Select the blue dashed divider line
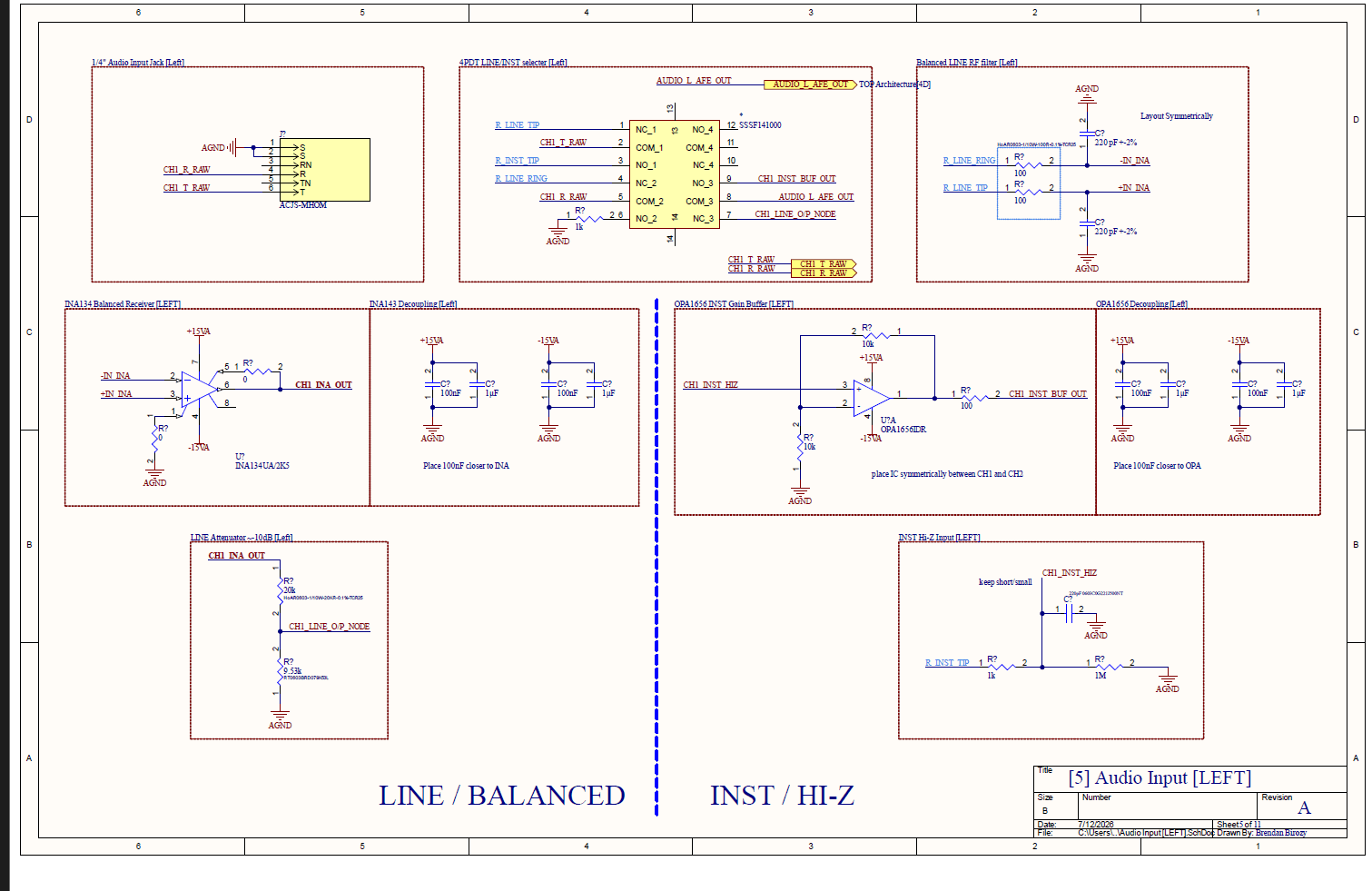Image resolution: width=1372 pixels, height=891 pixels. pos(656,556)
